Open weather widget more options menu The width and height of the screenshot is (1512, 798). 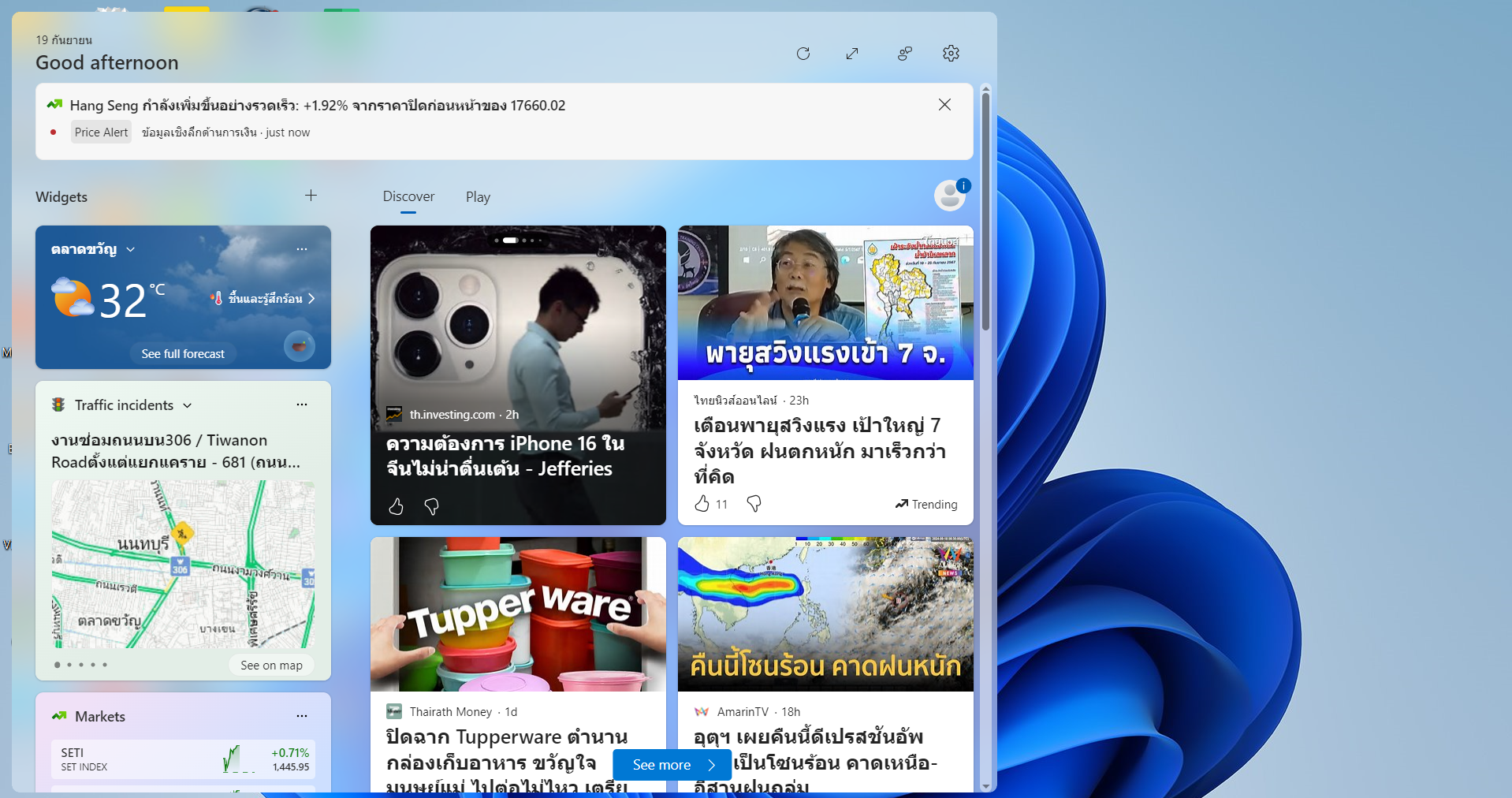(x=302, y=249)
